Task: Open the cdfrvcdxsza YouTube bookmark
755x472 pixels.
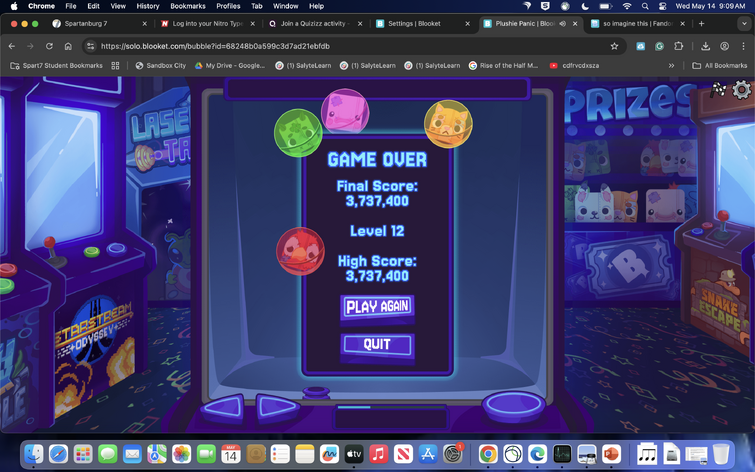Action: click(x=574, y=66)
